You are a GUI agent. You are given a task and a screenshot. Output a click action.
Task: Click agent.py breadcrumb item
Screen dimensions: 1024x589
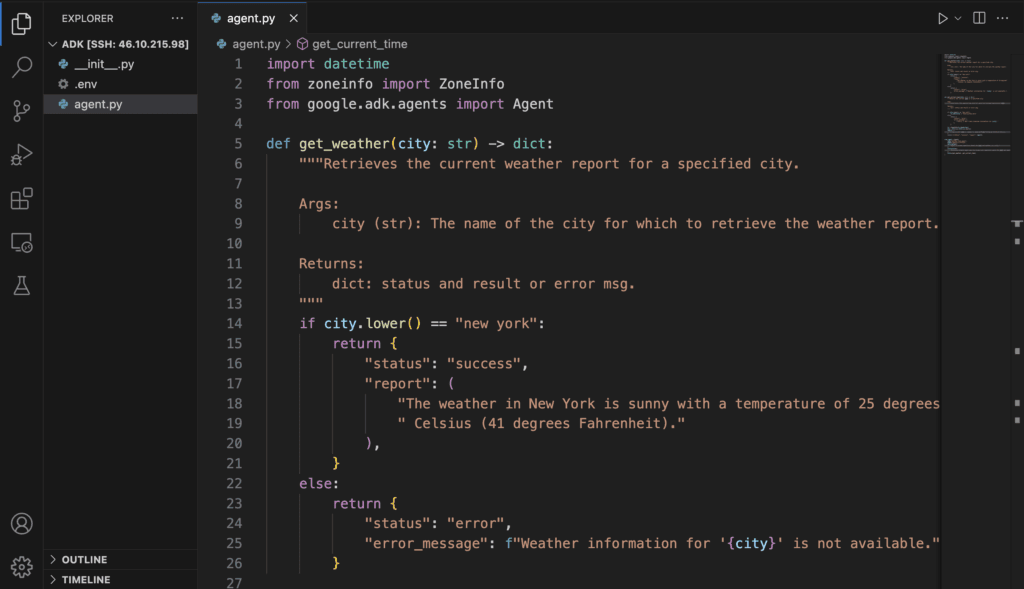coord(256,44)
